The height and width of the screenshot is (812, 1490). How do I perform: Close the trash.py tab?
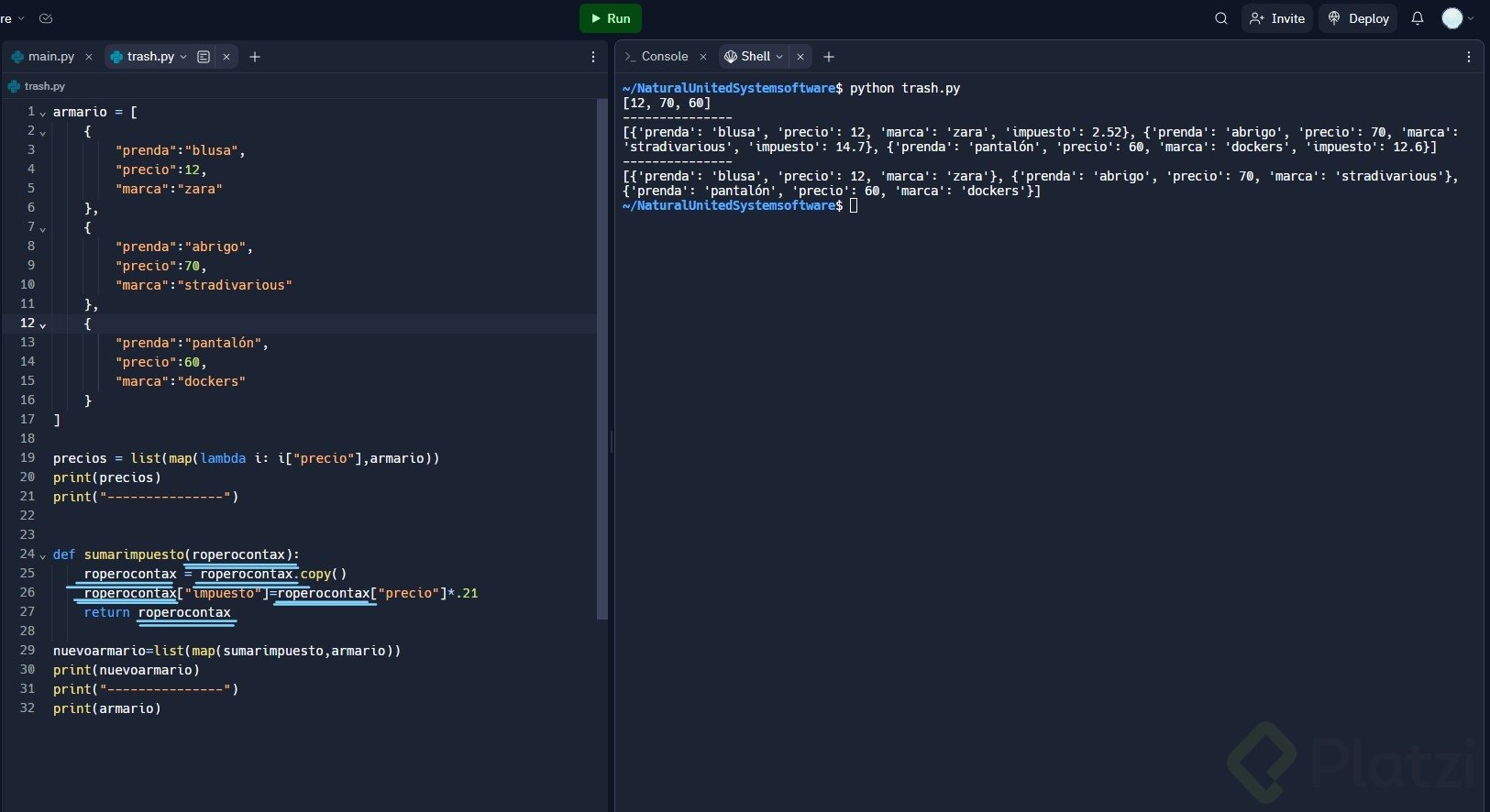(x=226, y=57)
